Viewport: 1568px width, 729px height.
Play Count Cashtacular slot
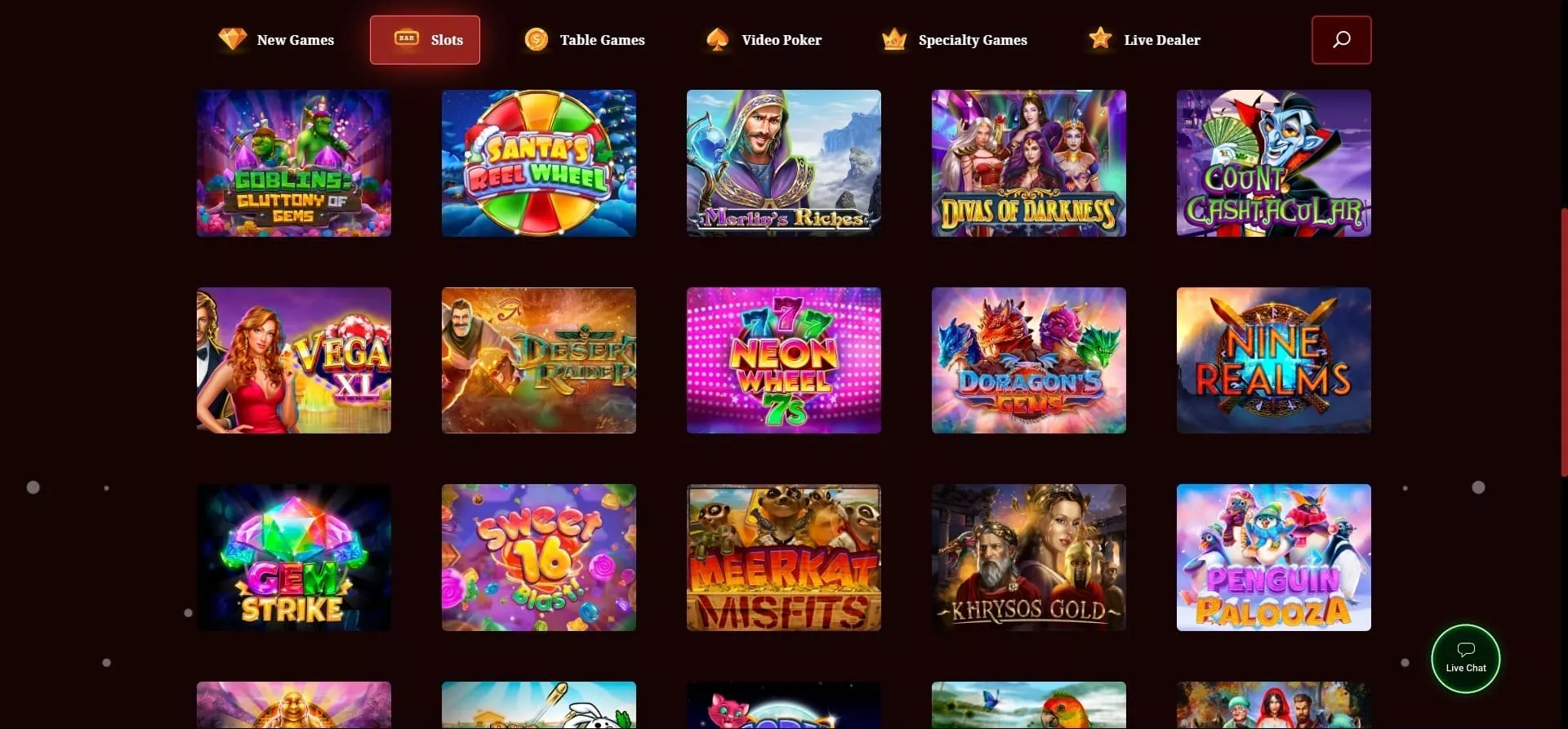tap(1274, 163)
